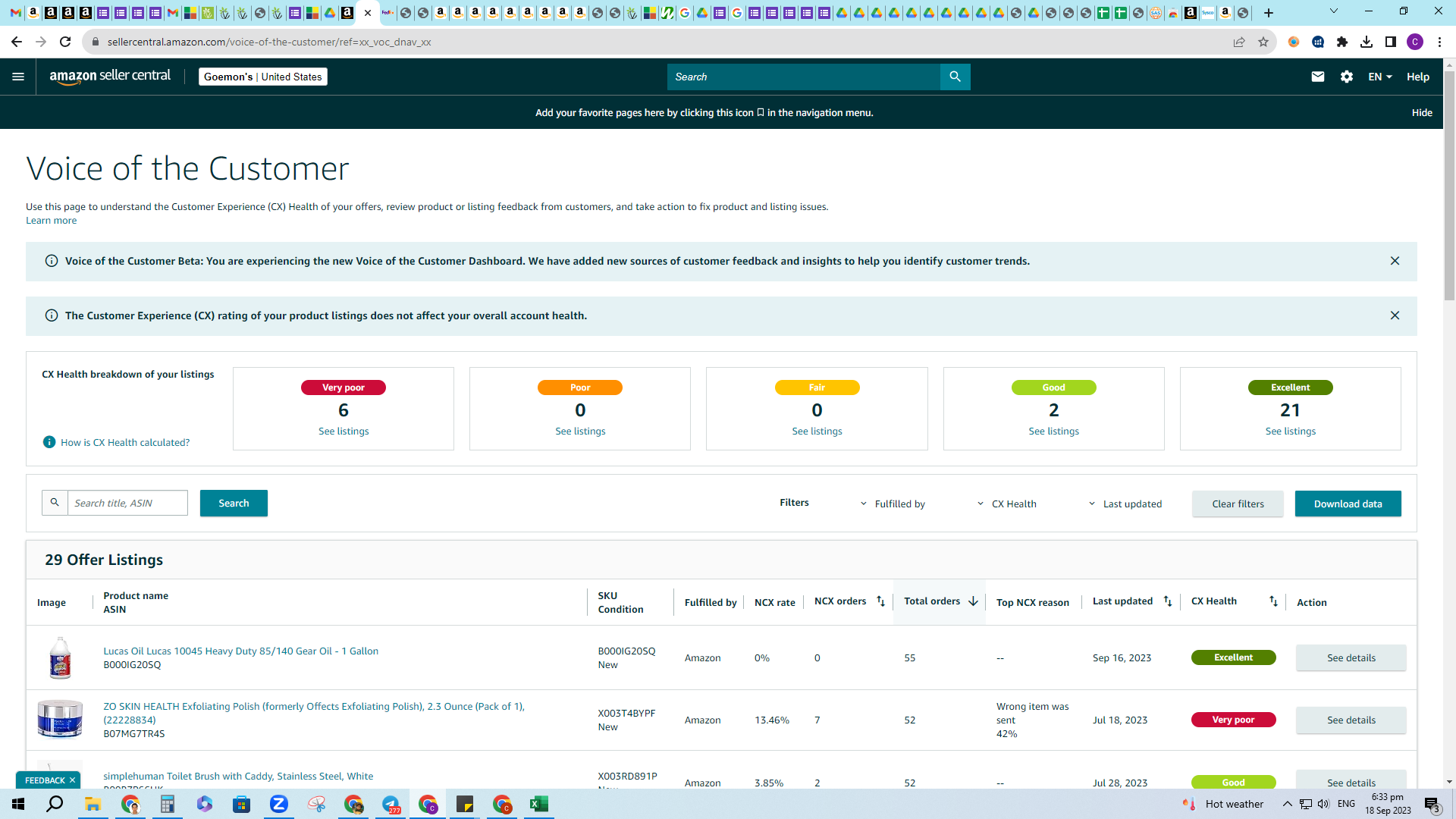The height and width of the screenshot is (819, 1456).
Task: Open the Help menu
Action: coord(1418,77)
